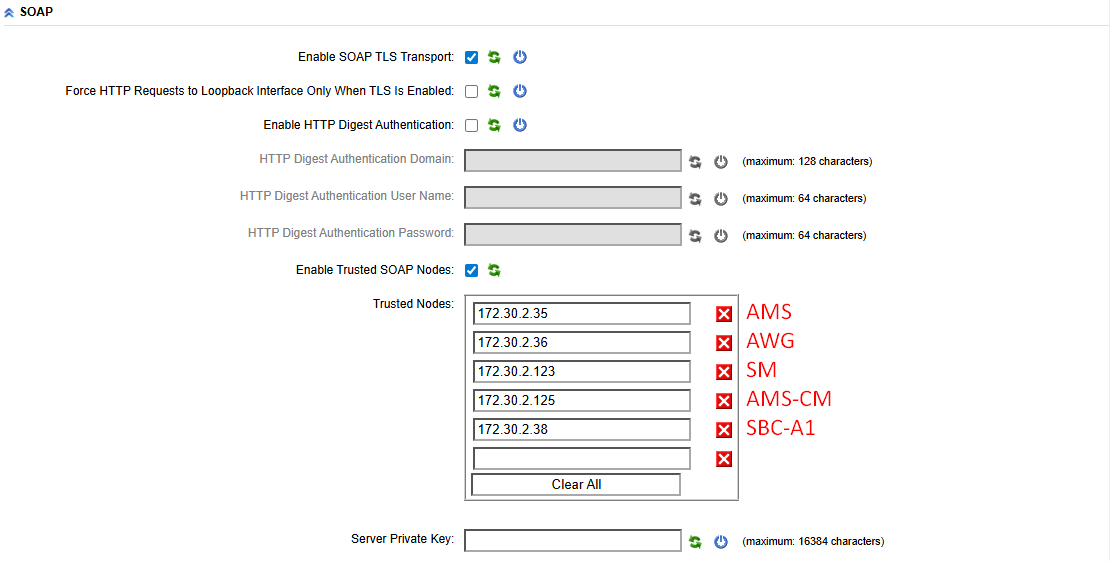Toggle Enable Trusted SOAP Nodes checkbox

click(471, 271)
